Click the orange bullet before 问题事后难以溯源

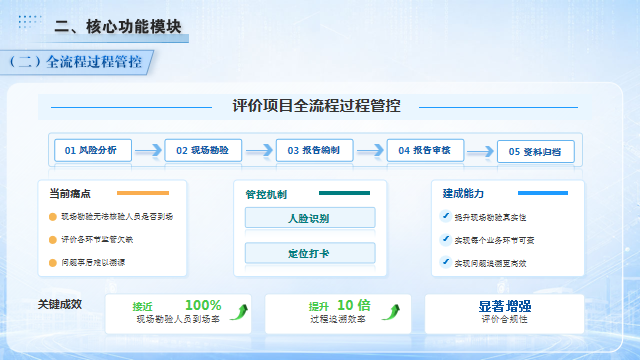pyautogui.click(x=53, y=263)
